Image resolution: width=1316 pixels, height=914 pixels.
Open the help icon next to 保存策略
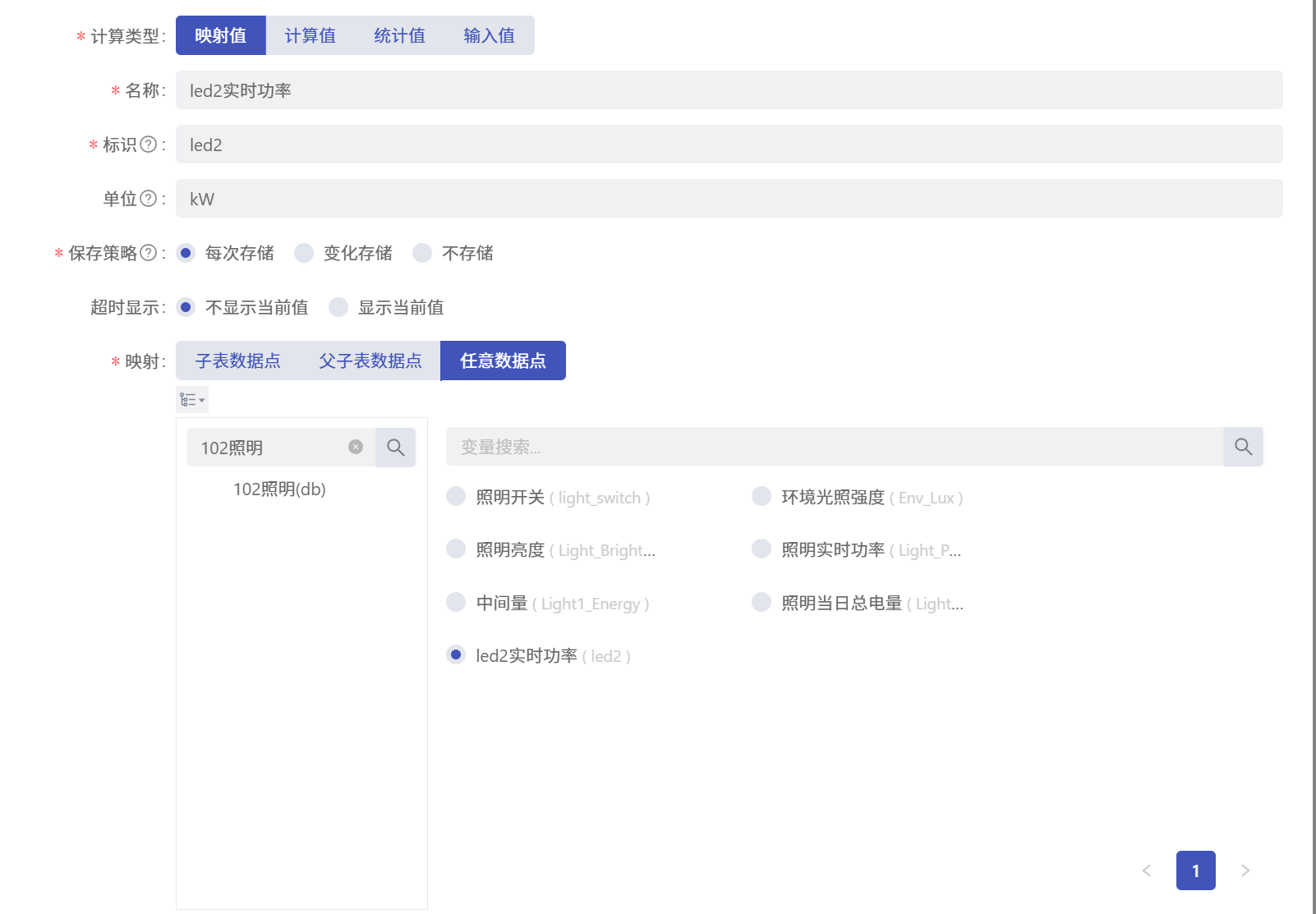point(148,253)
